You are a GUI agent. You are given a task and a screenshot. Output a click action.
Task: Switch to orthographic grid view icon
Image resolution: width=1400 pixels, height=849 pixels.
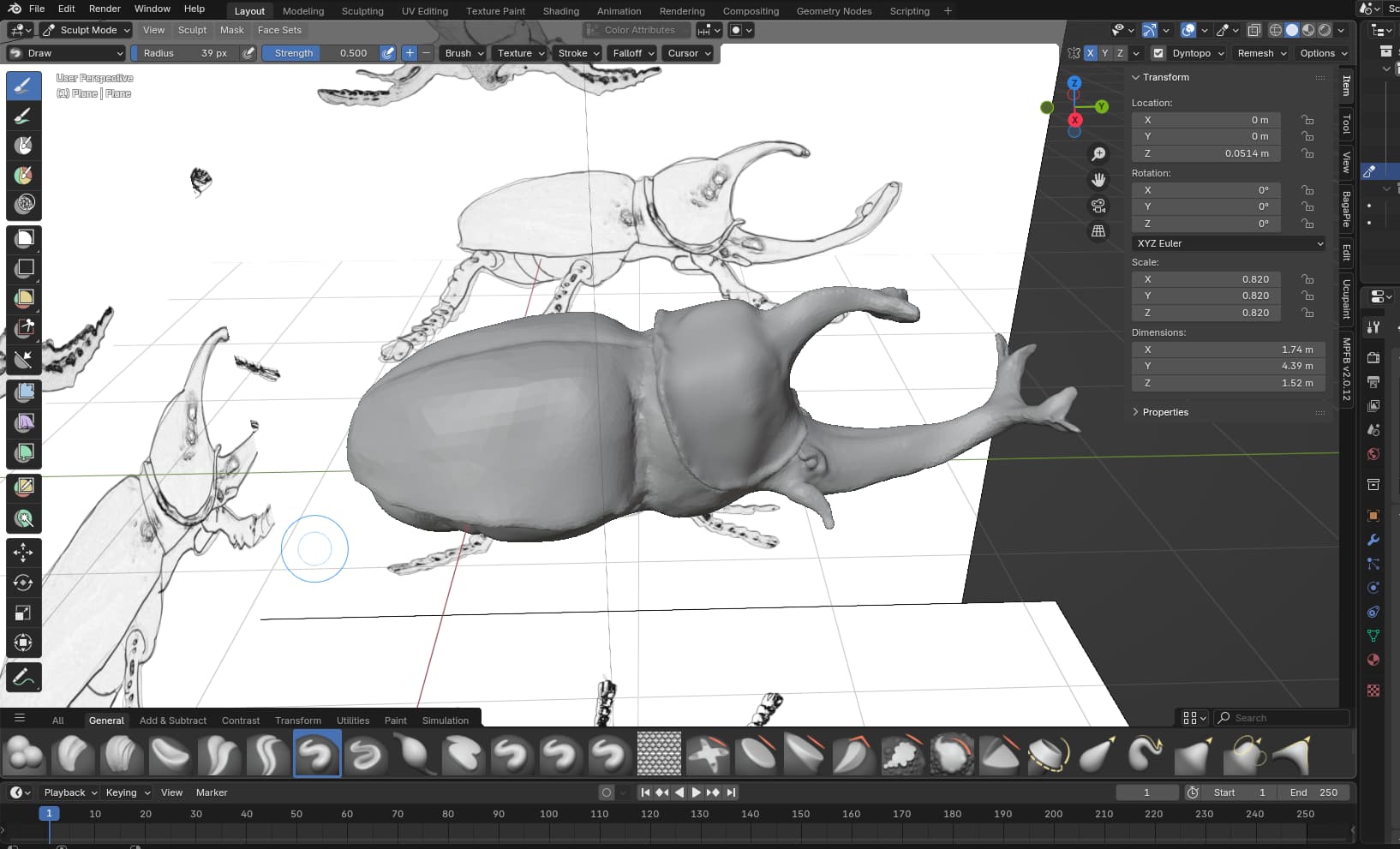tap(1098, 231)
